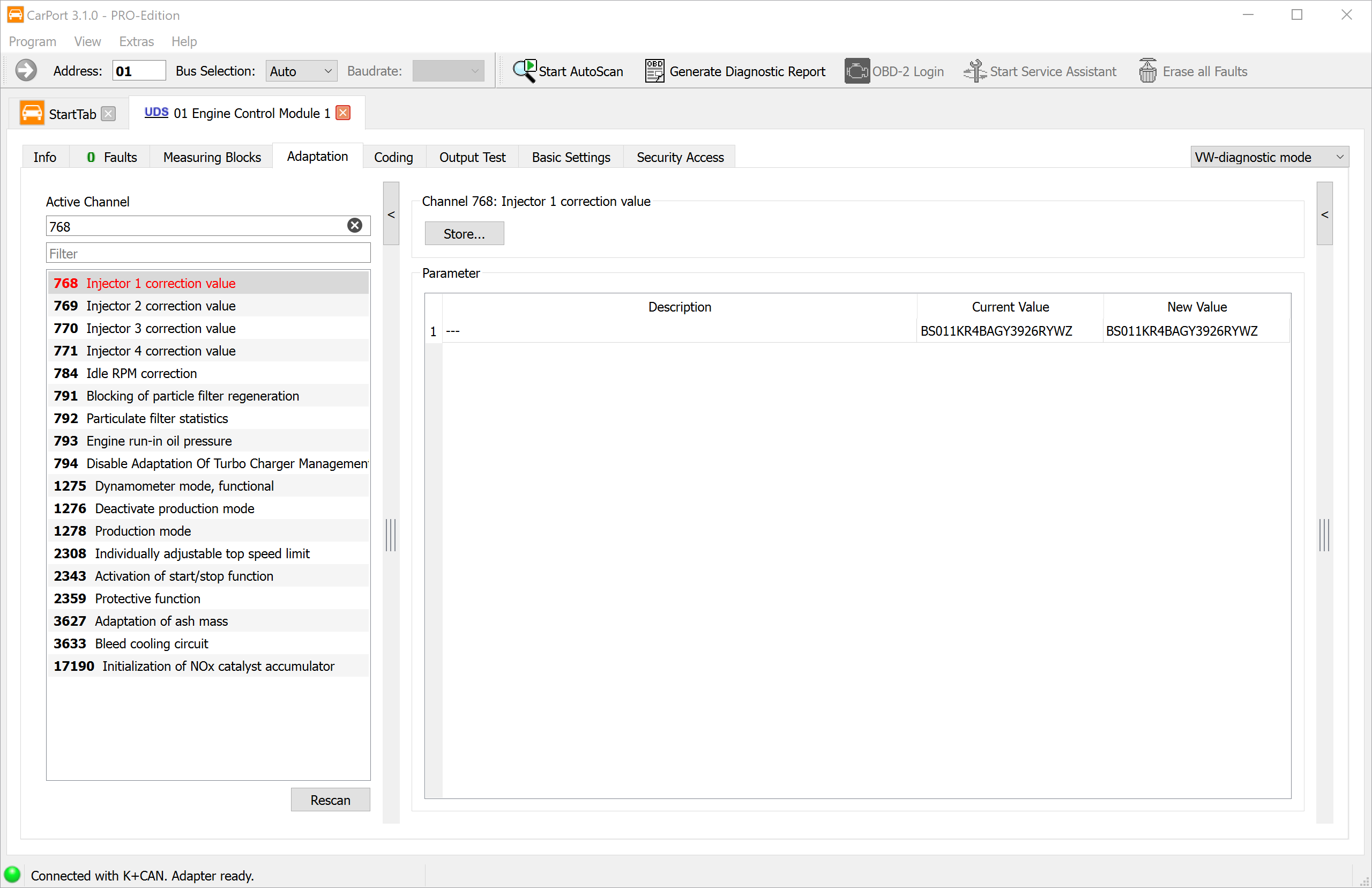Viewport: 1372px width, 888px height.
Task: Click the Active Channel input field
Action: point(207,225)
